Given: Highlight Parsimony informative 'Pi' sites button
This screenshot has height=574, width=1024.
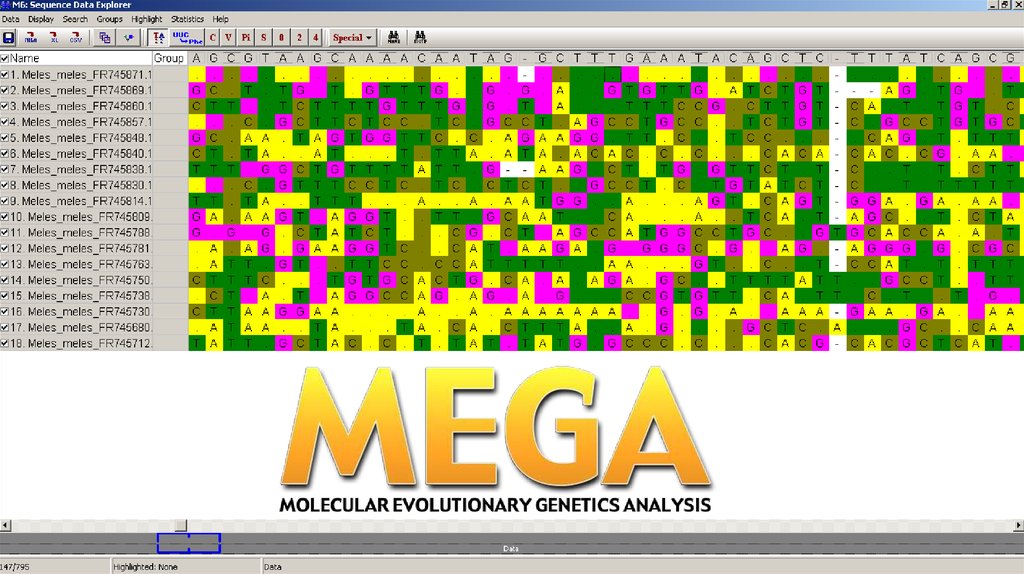Looking at the screenshot, I should (x=246, y=38).
